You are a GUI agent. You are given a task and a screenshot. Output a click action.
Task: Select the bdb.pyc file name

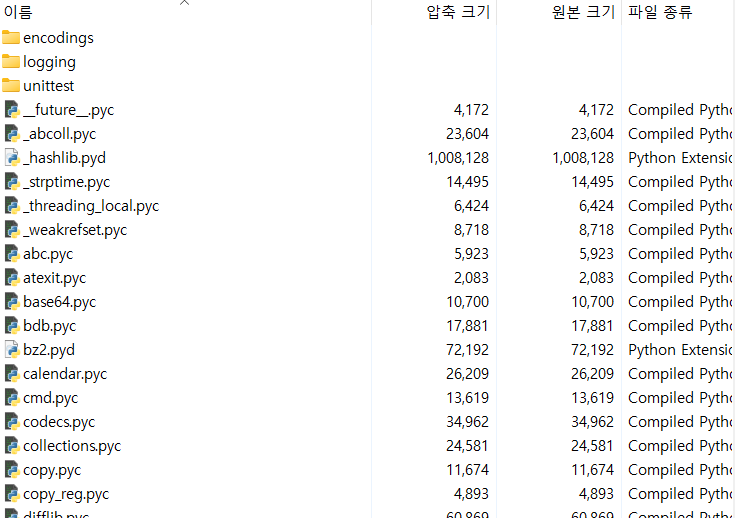49,326
